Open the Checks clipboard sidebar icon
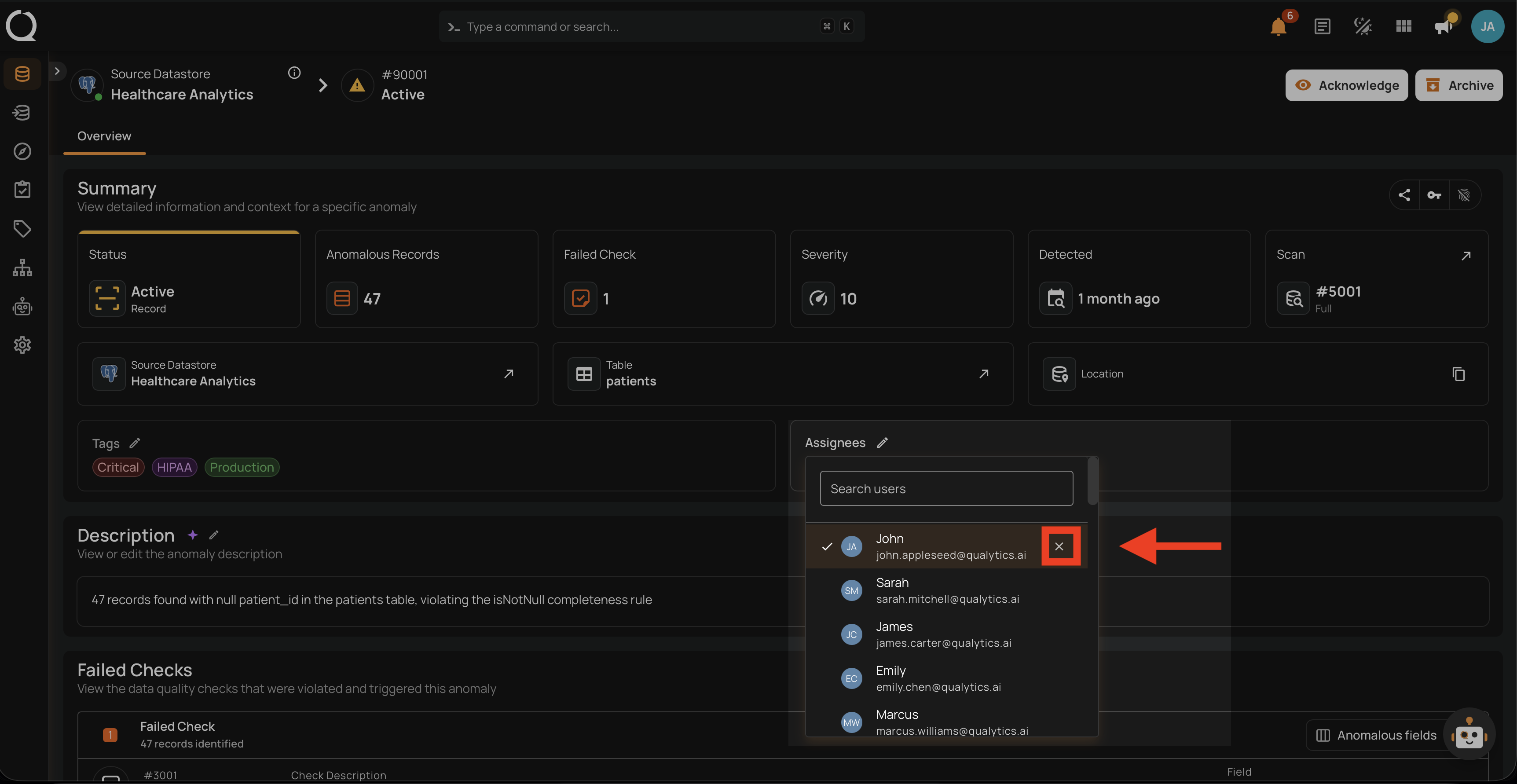Viewport: 1517px width, 784px height. click(22, 190)
